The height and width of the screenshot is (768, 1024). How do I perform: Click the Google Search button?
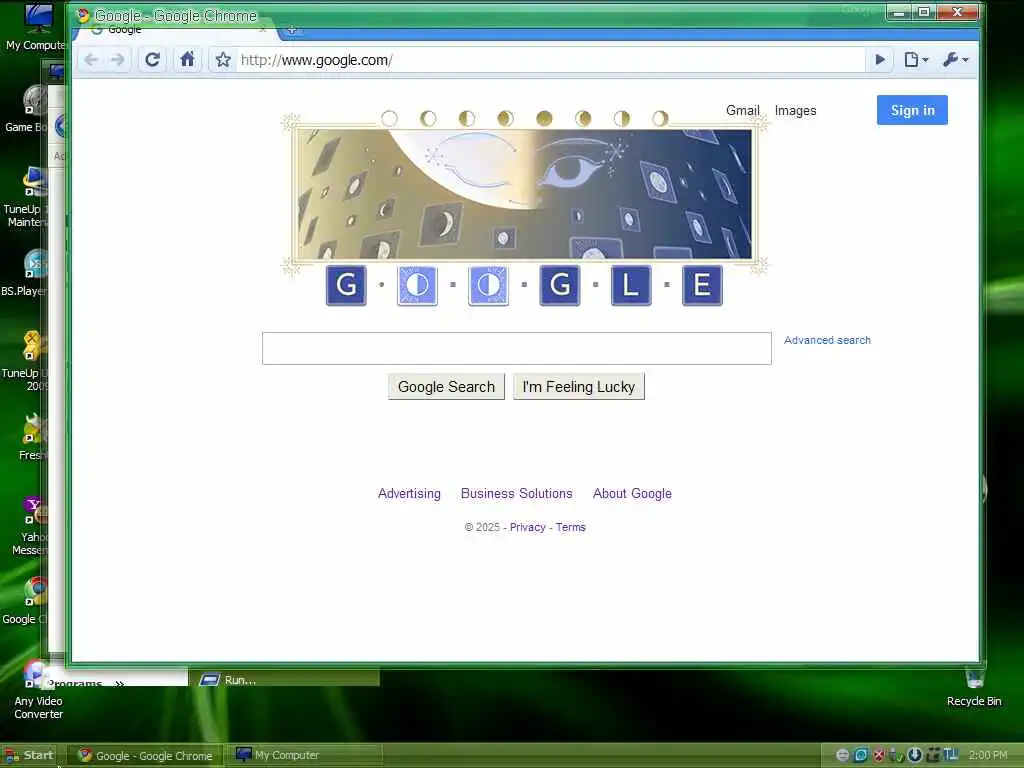point(446,387)
